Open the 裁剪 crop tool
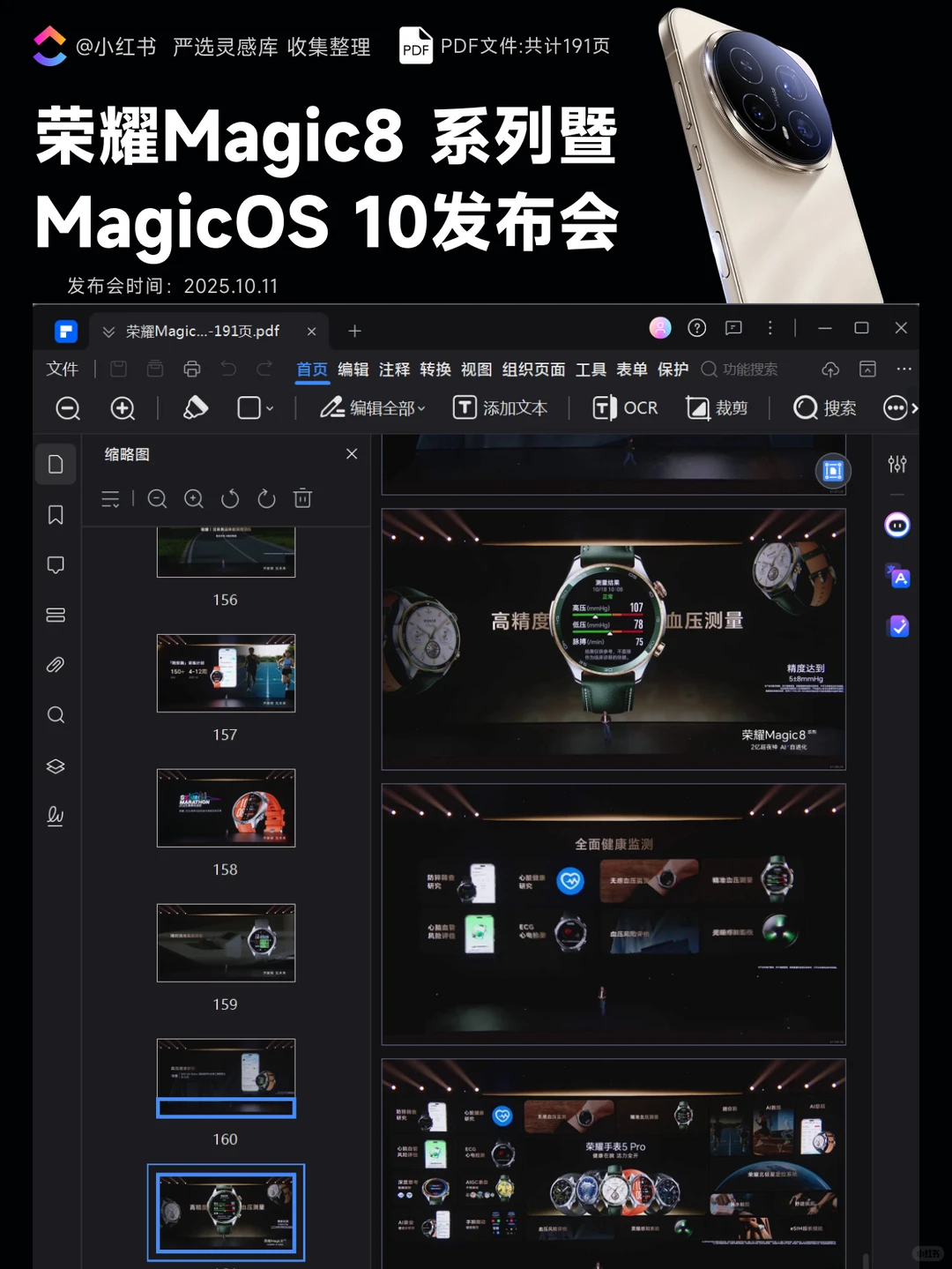Viewport: 952px width, 1269px height. [x=719, y=407]
